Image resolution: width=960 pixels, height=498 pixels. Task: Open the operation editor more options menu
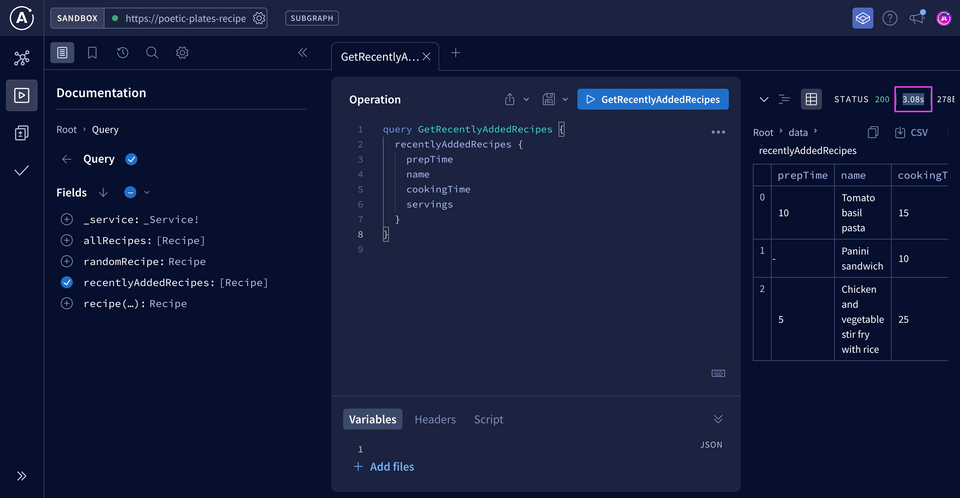(x=718, y=132)
